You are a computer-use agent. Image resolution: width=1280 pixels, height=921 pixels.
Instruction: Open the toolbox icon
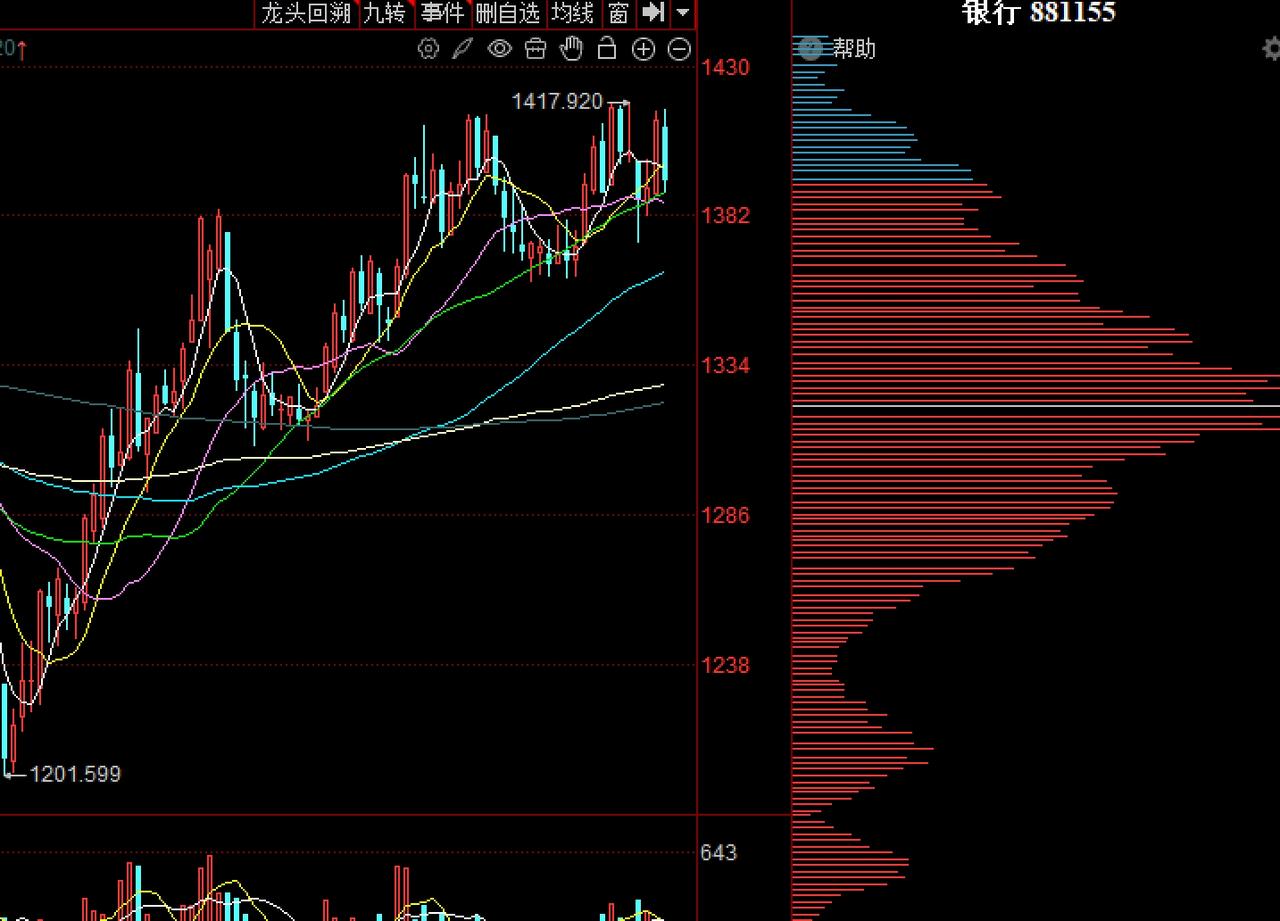[535, 48]
